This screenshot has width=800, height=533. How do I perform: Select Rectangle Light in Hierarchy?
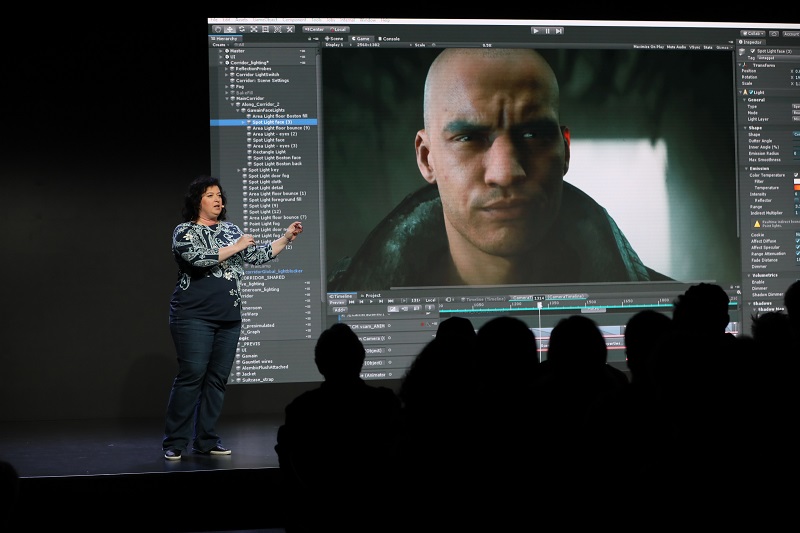point(264,152)
